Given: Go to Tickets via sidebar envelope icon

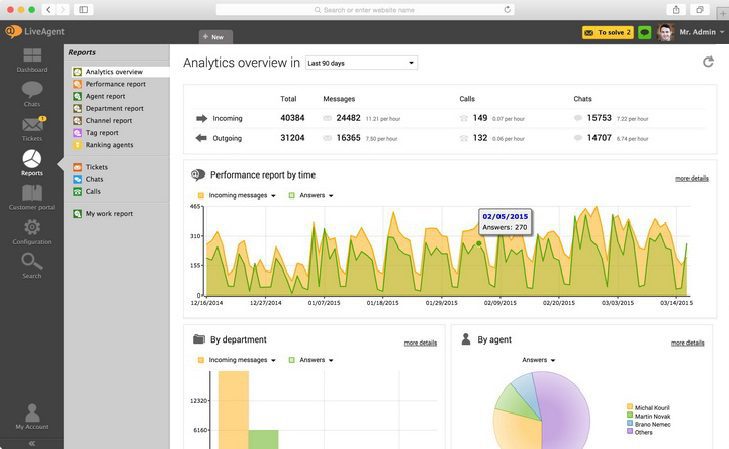Looking at the screenshot, I should click(x=32, y=128).
